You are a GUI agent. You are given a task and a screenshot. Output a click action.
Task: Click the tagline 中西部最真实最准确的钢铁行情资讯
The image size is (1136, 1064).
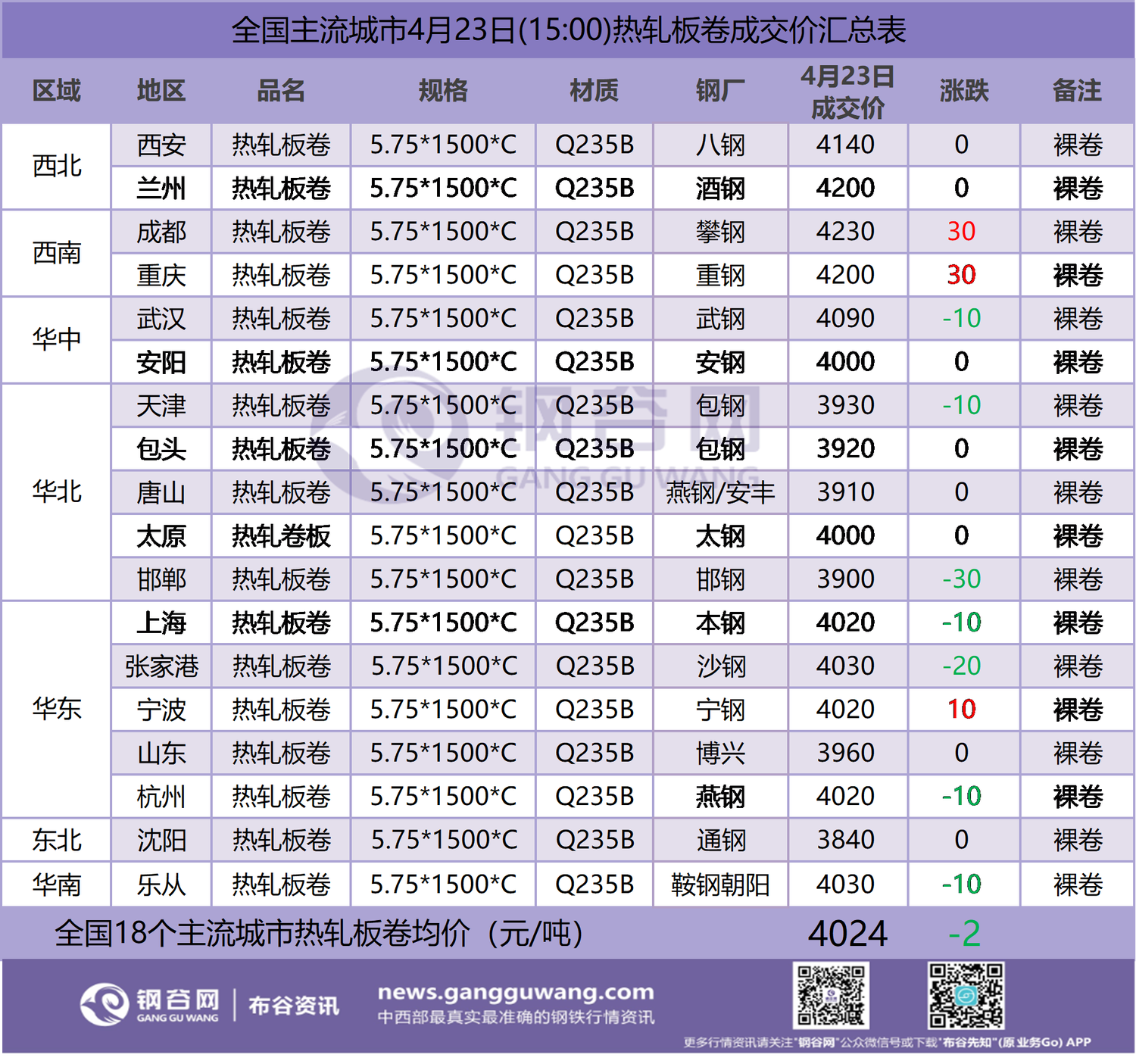(516, 1017)
